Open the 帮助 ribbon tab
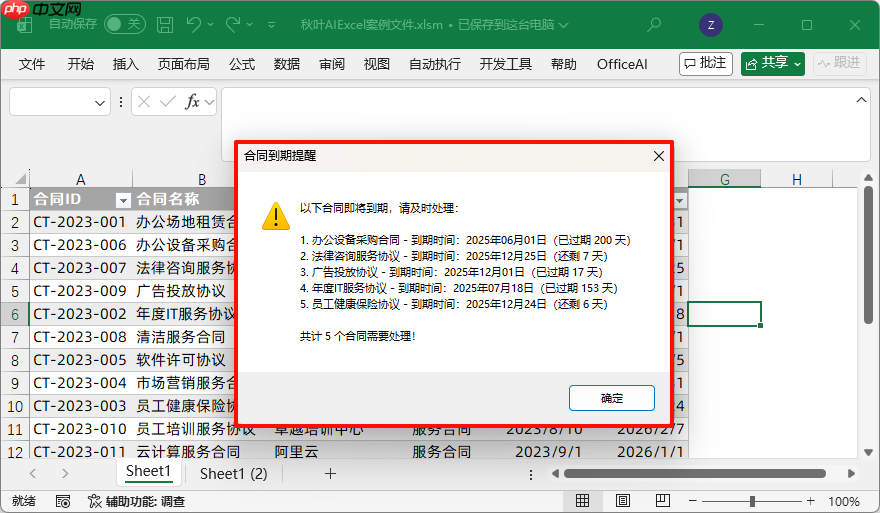 [x=564, y=64]
